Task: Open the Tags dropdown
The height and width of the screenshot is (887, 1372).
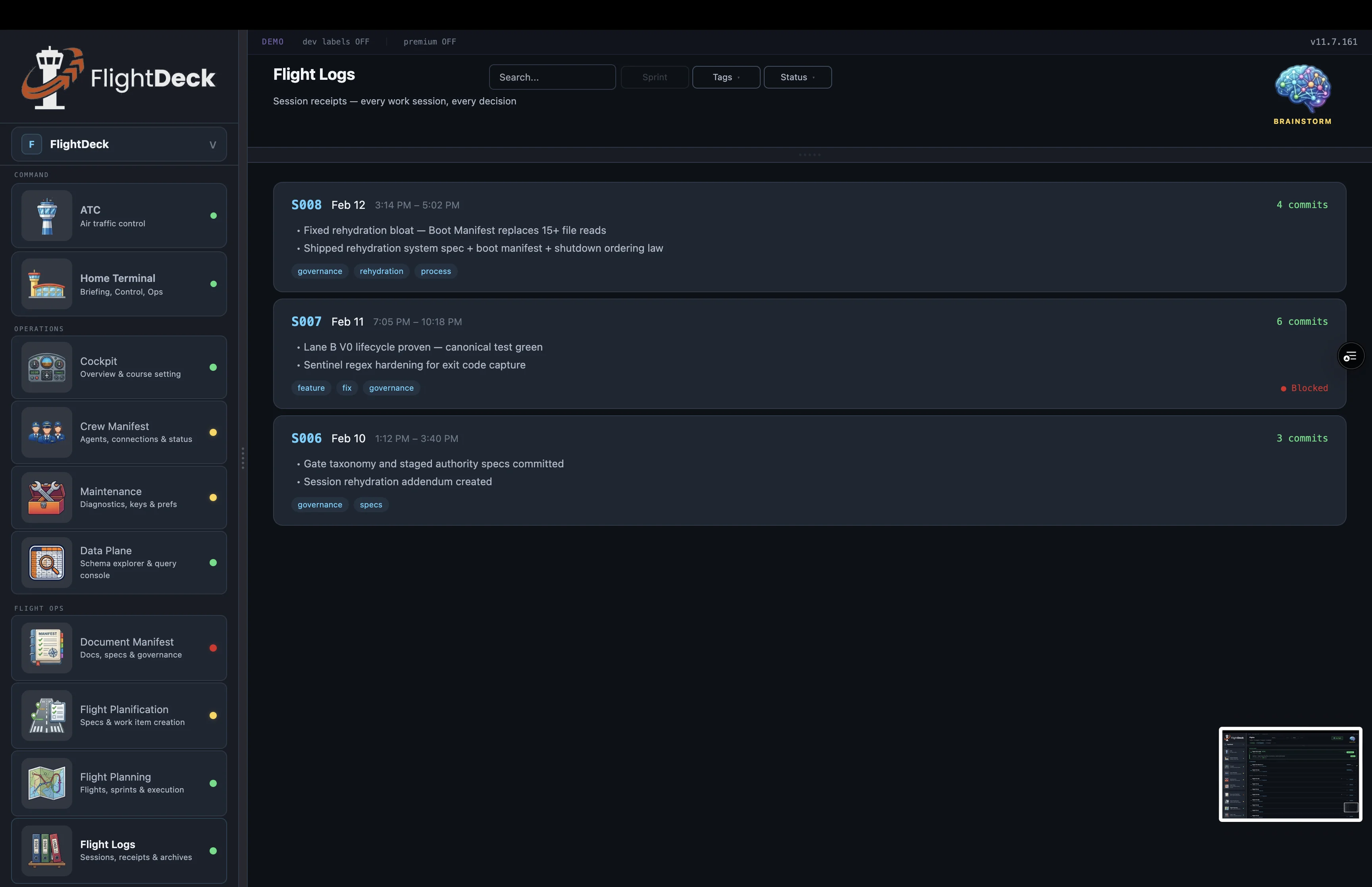Action: [x=725, y=77]
